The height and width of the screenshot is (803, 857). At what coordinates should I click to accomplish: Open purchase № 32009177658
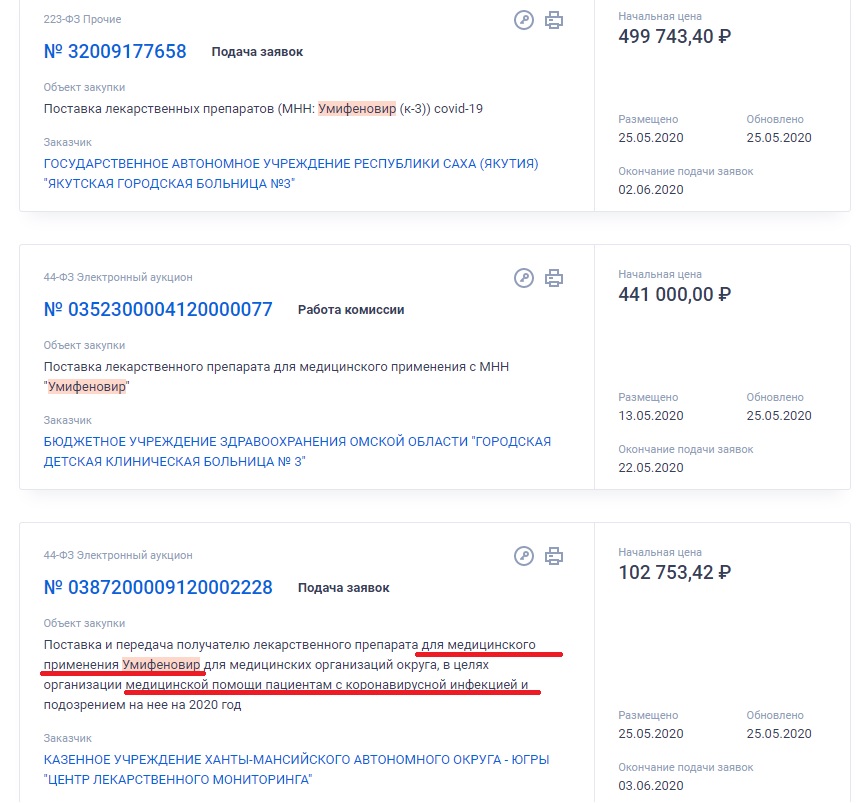click(x=115, y=51)
